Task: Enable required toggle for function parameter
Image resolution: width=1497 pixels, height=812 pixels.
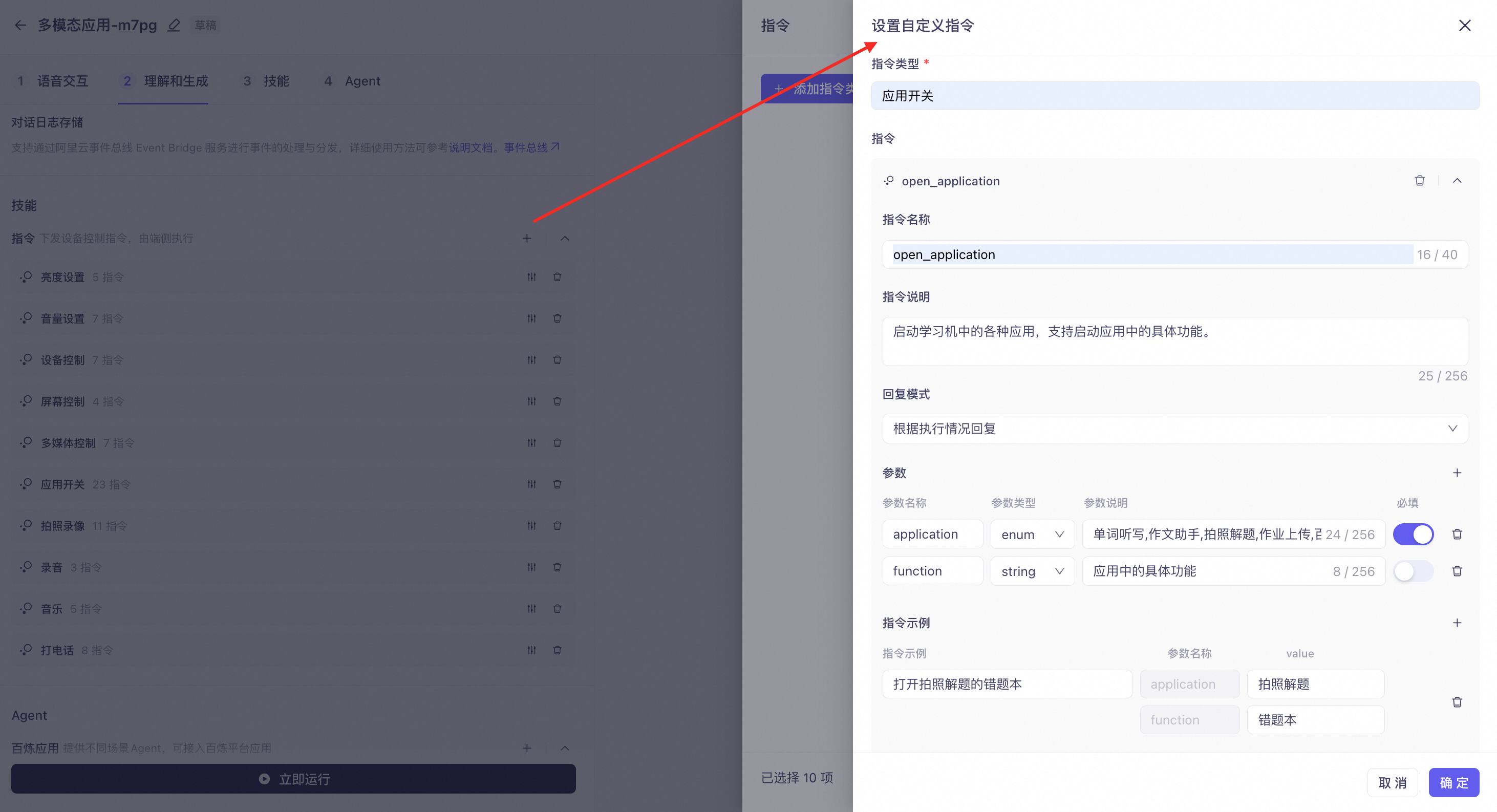Action: coord(1413,571)
